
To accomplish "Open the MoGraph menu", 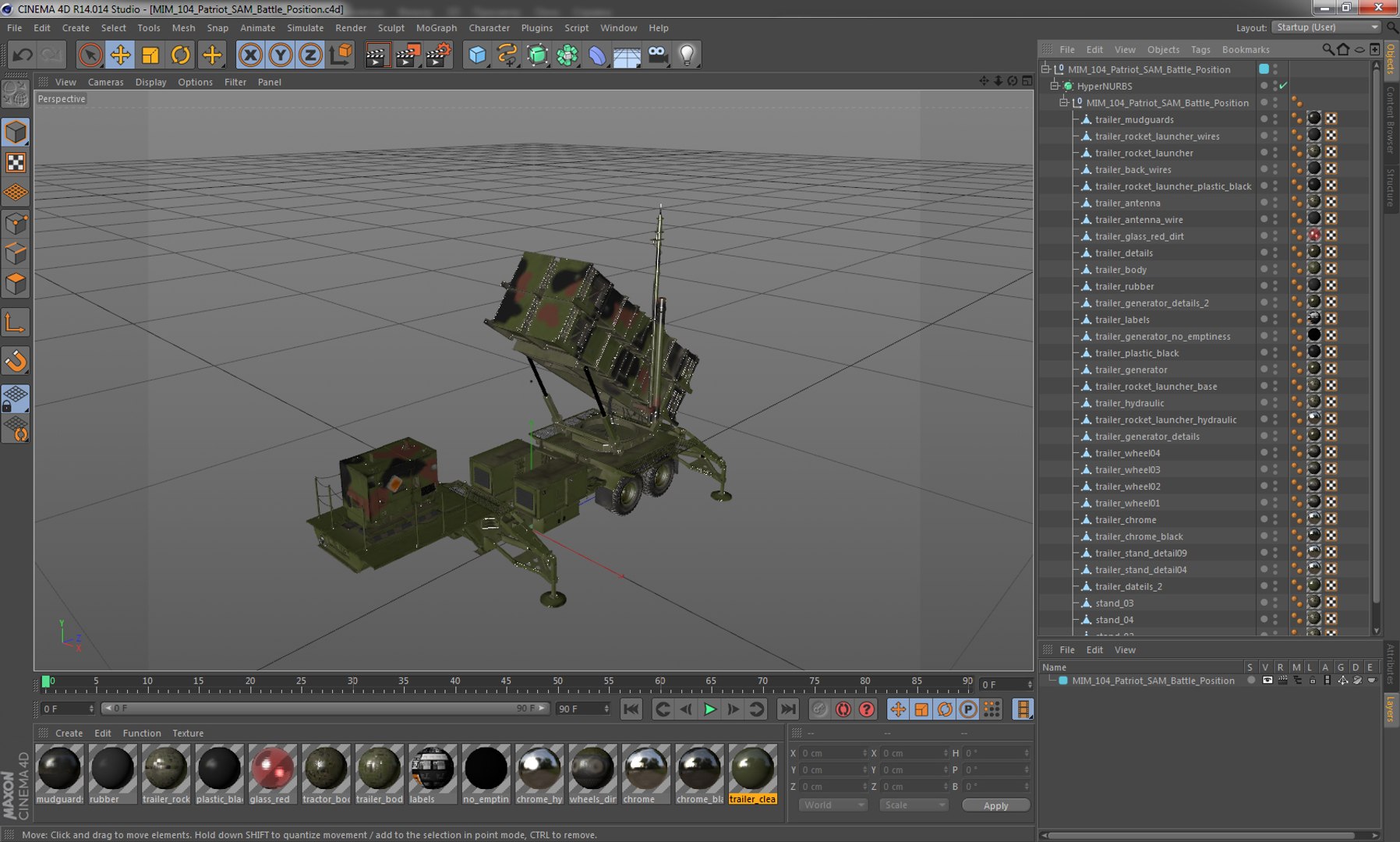I will [x=437, y=27].
